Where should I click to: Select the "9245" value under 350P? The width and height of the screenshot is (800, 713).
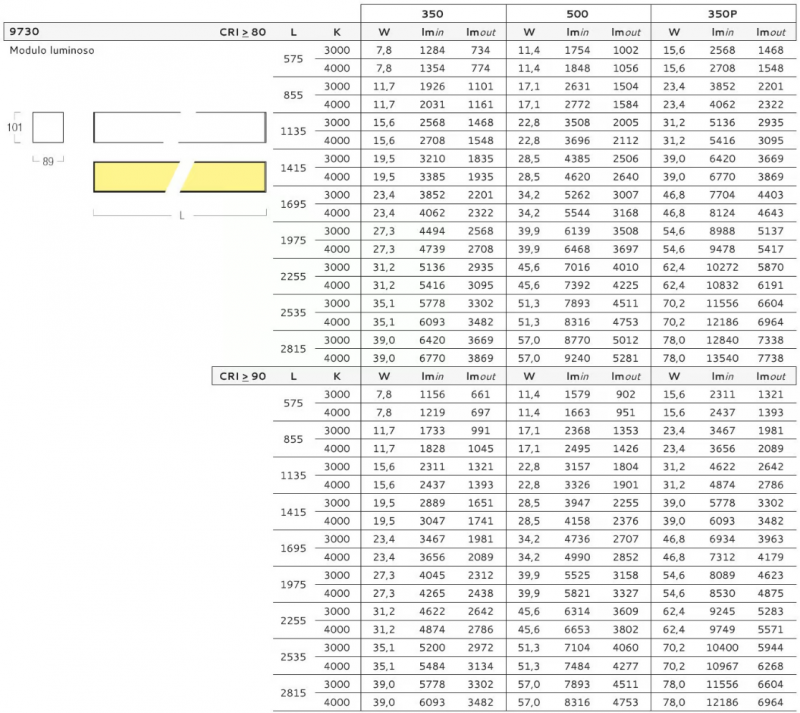(x=722, y=611)
